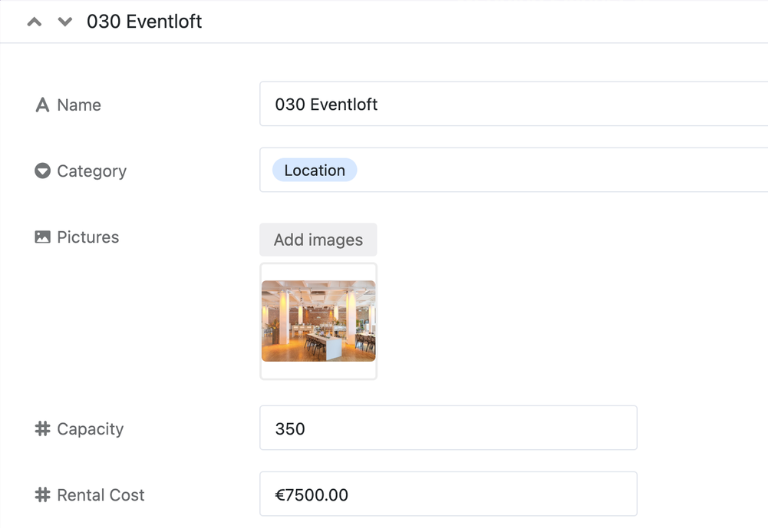Click the Capacity number field icon

tap(42, 429)
